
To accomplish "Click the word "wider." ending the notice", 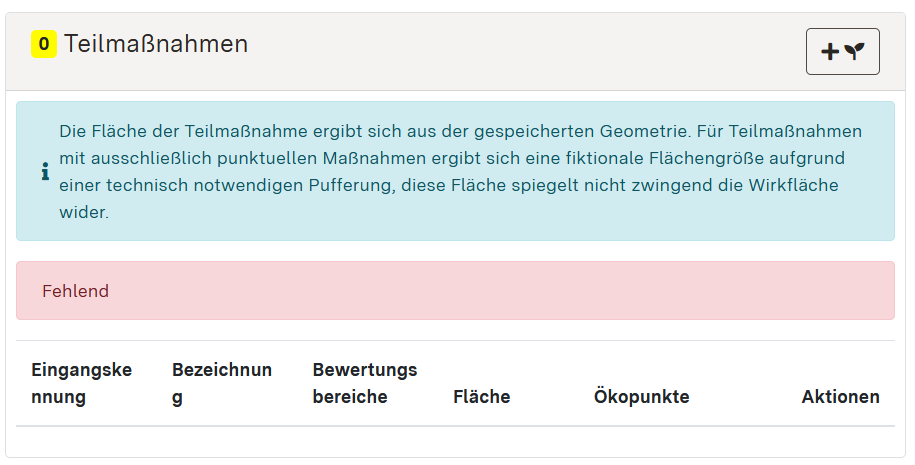I will click(83, 212).
